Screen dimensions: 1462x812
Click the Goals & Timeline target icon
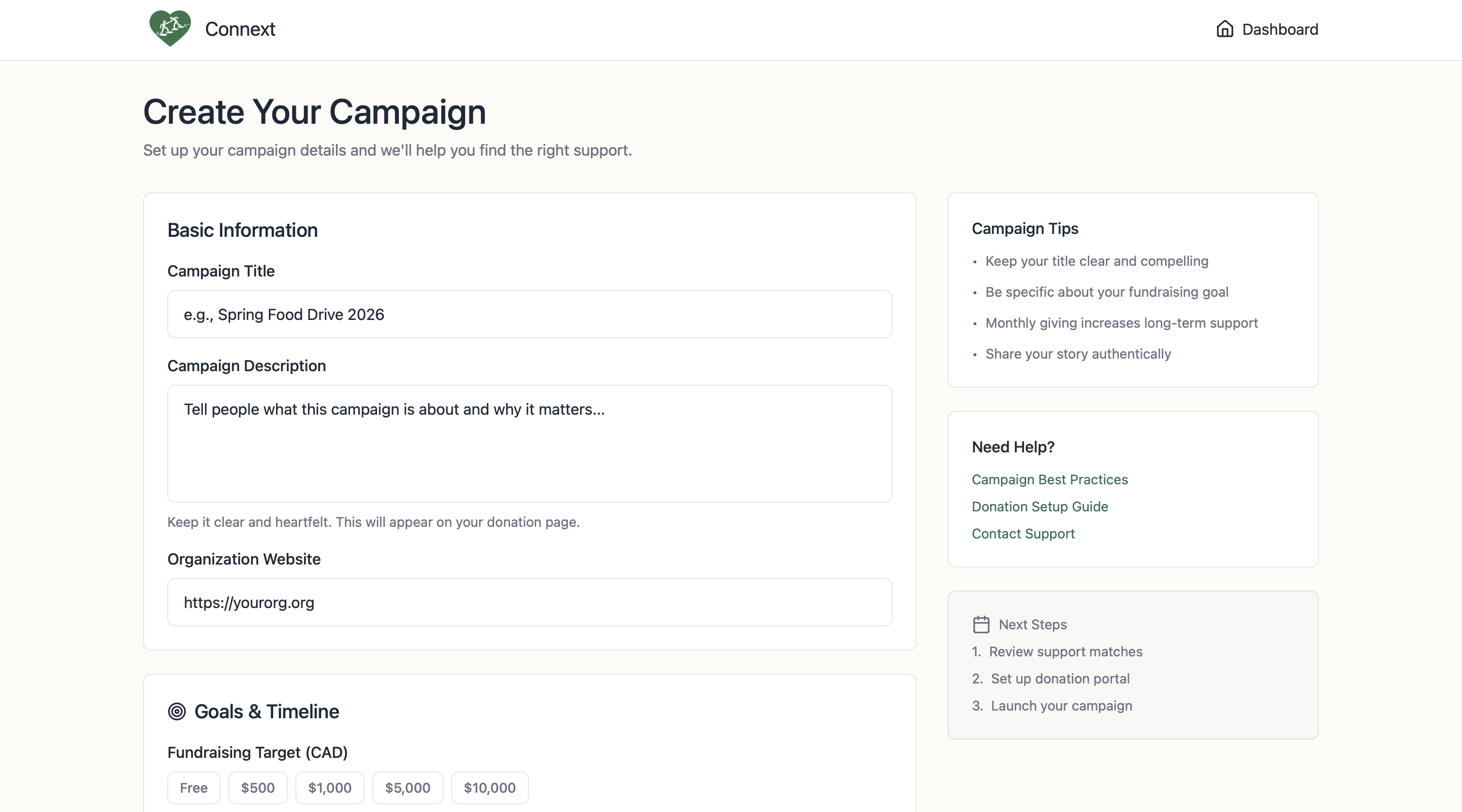point(176,711)
